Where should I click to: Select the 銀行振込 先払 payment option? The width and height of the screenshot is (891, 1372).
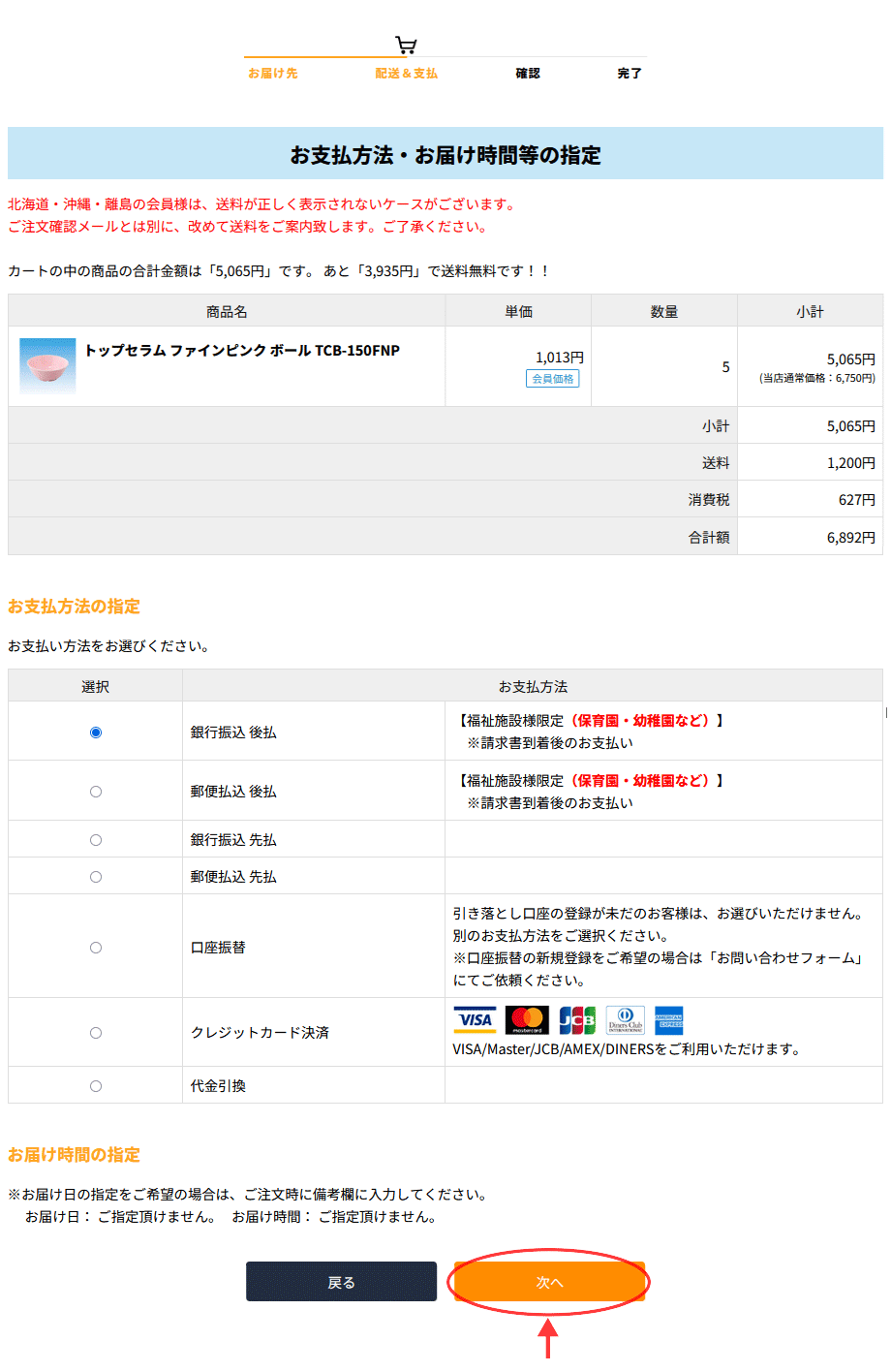(95, 839)
